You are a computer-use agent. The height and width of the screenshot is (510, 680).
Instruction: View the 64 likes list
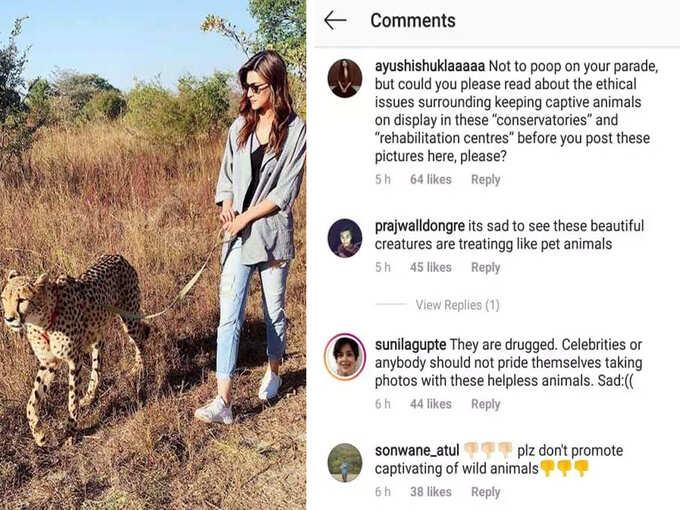pos(431,180)
